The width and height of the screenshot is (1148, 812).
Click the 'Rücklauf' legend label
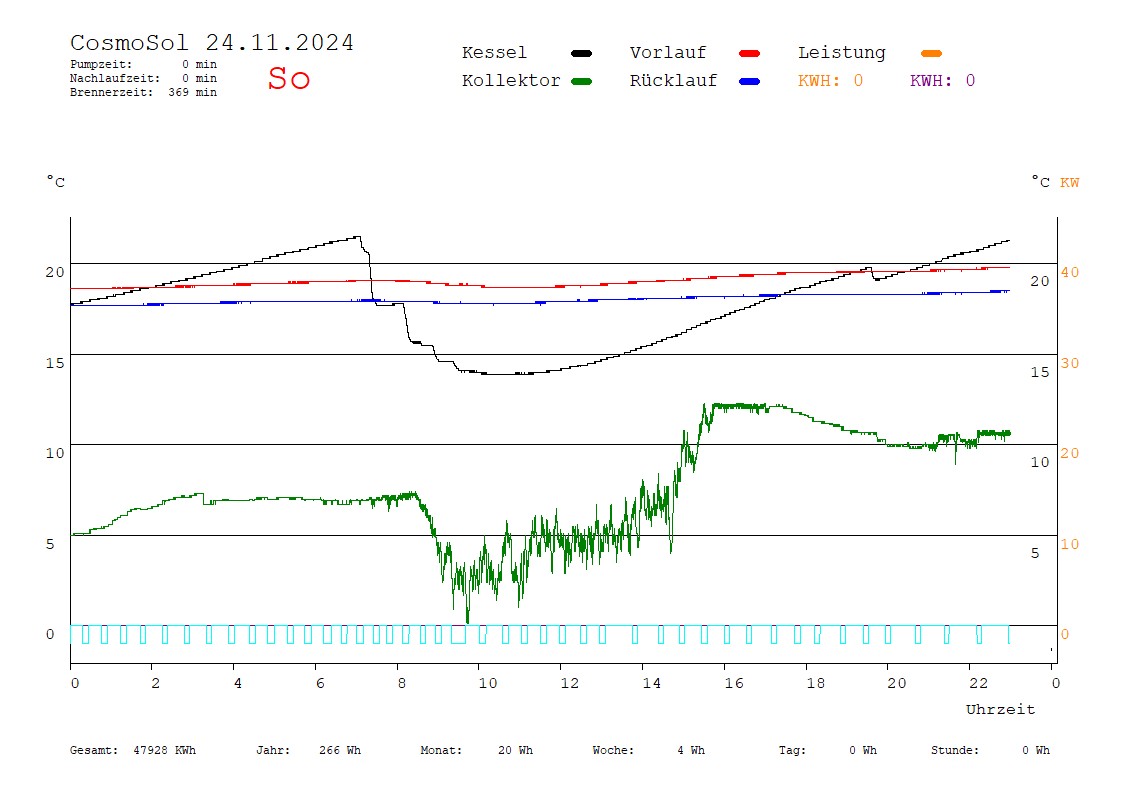click(674, 81)
